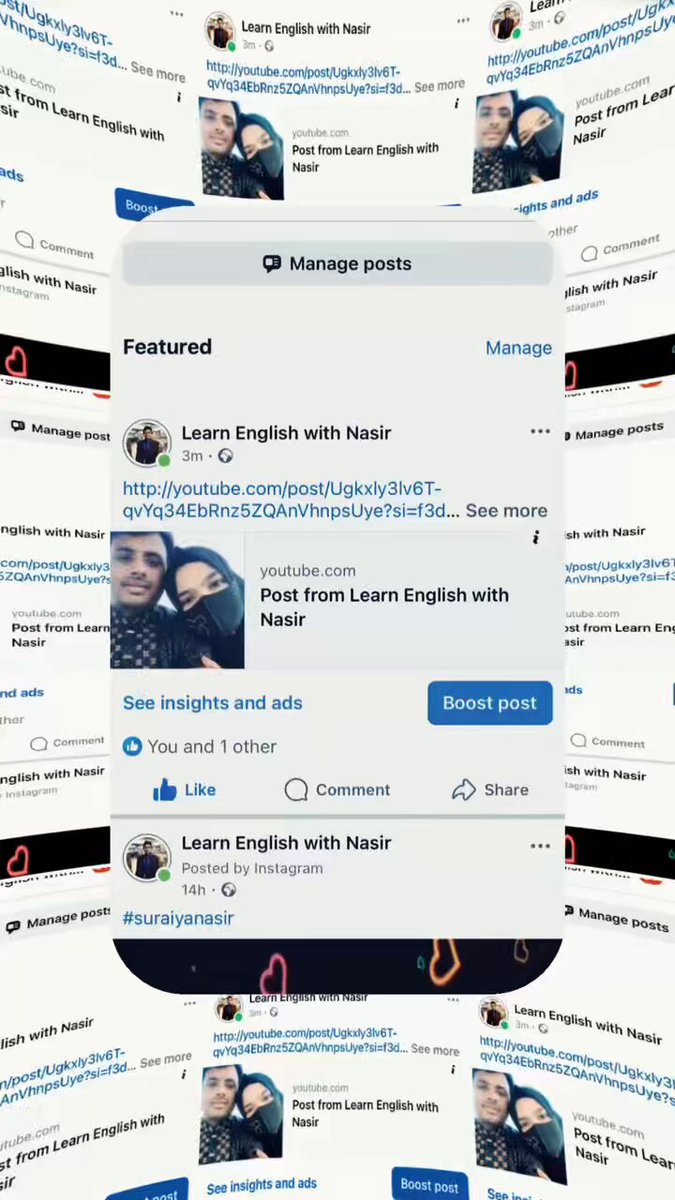Open three-dots menu on the 3m post
The width and height of the screenshot is (675, 1200).
tap(540, 432)
